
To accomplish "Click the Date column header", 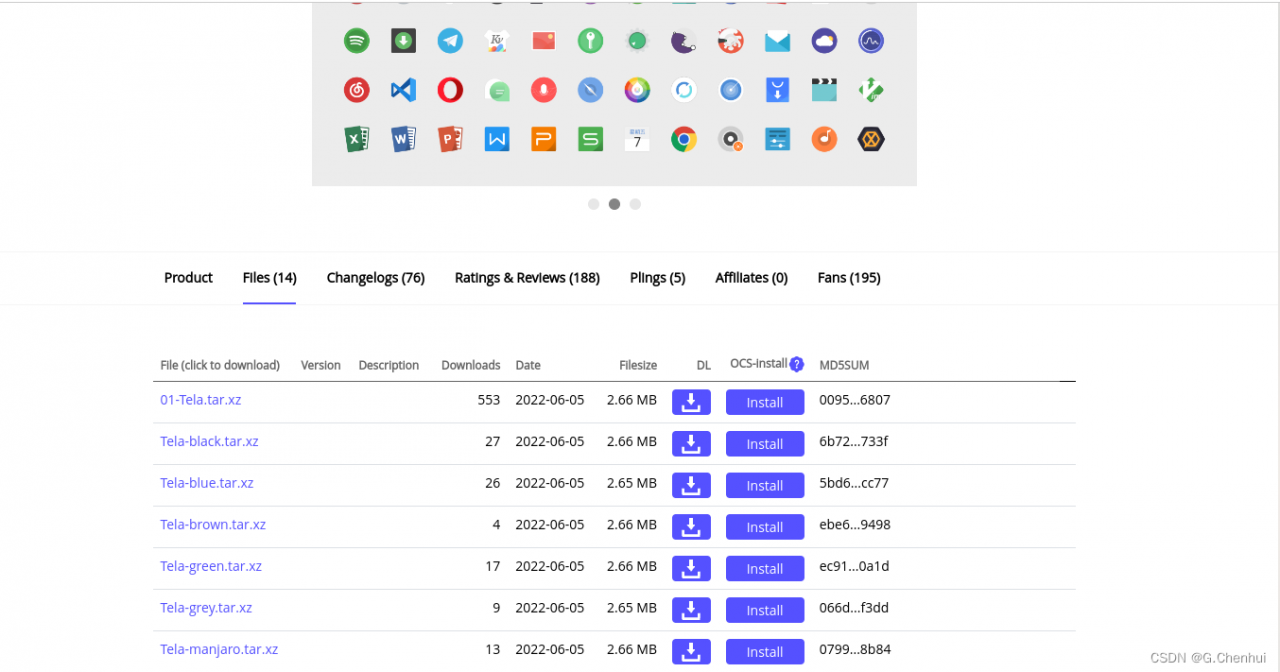I will pos(528,365).
